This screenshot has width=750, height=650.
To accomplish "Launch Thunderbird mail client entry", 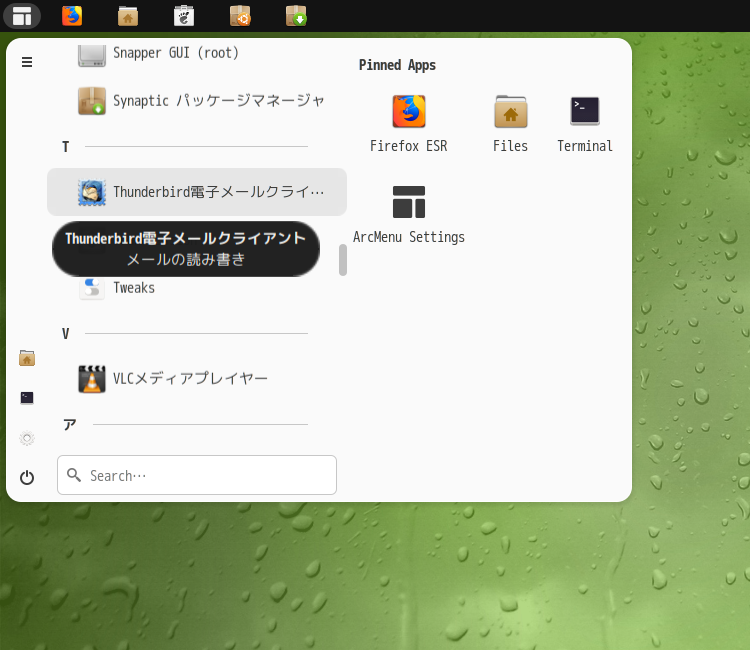I will (x=197, y=192).
